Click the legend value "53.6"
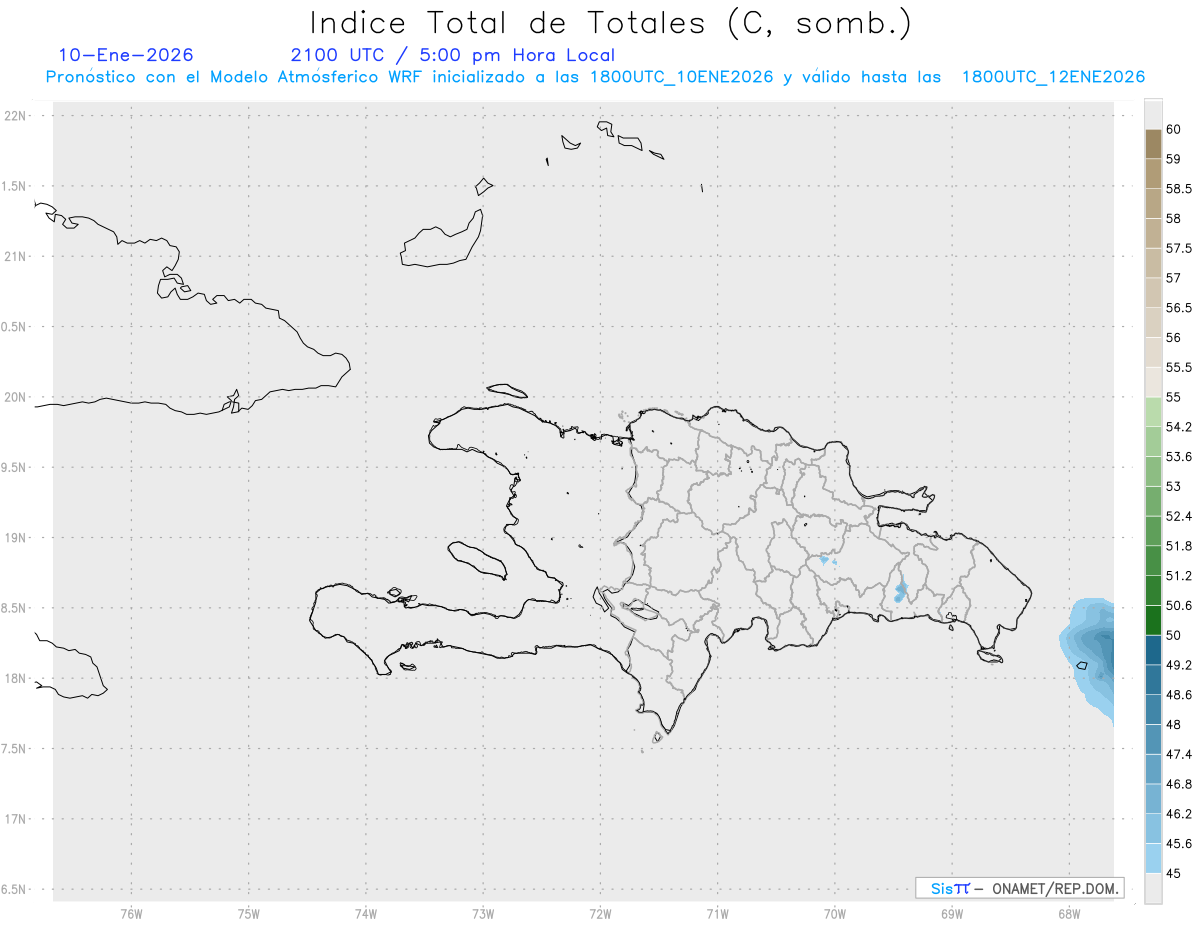 [x=1179, y=456]
